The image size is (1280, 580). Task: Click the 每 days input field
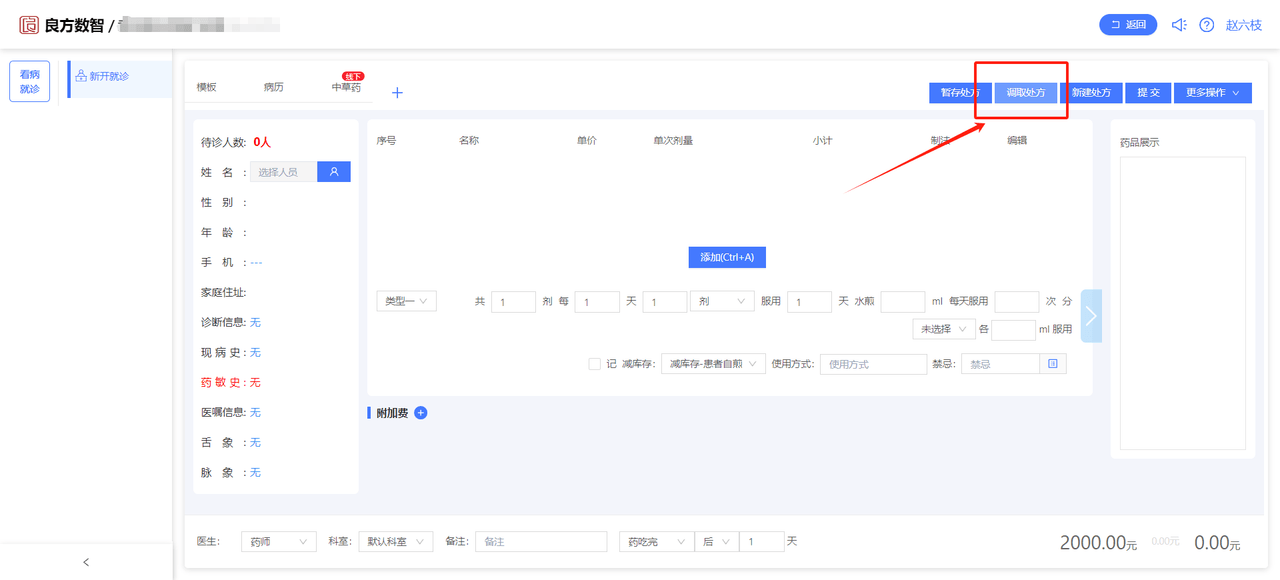(597, 302)
